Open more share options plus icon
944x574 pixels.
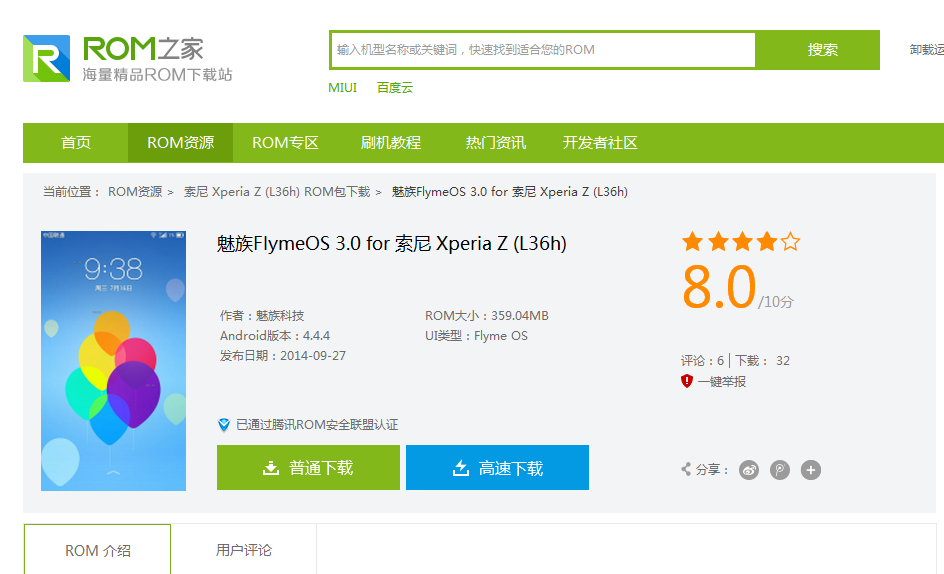point(811,470)
